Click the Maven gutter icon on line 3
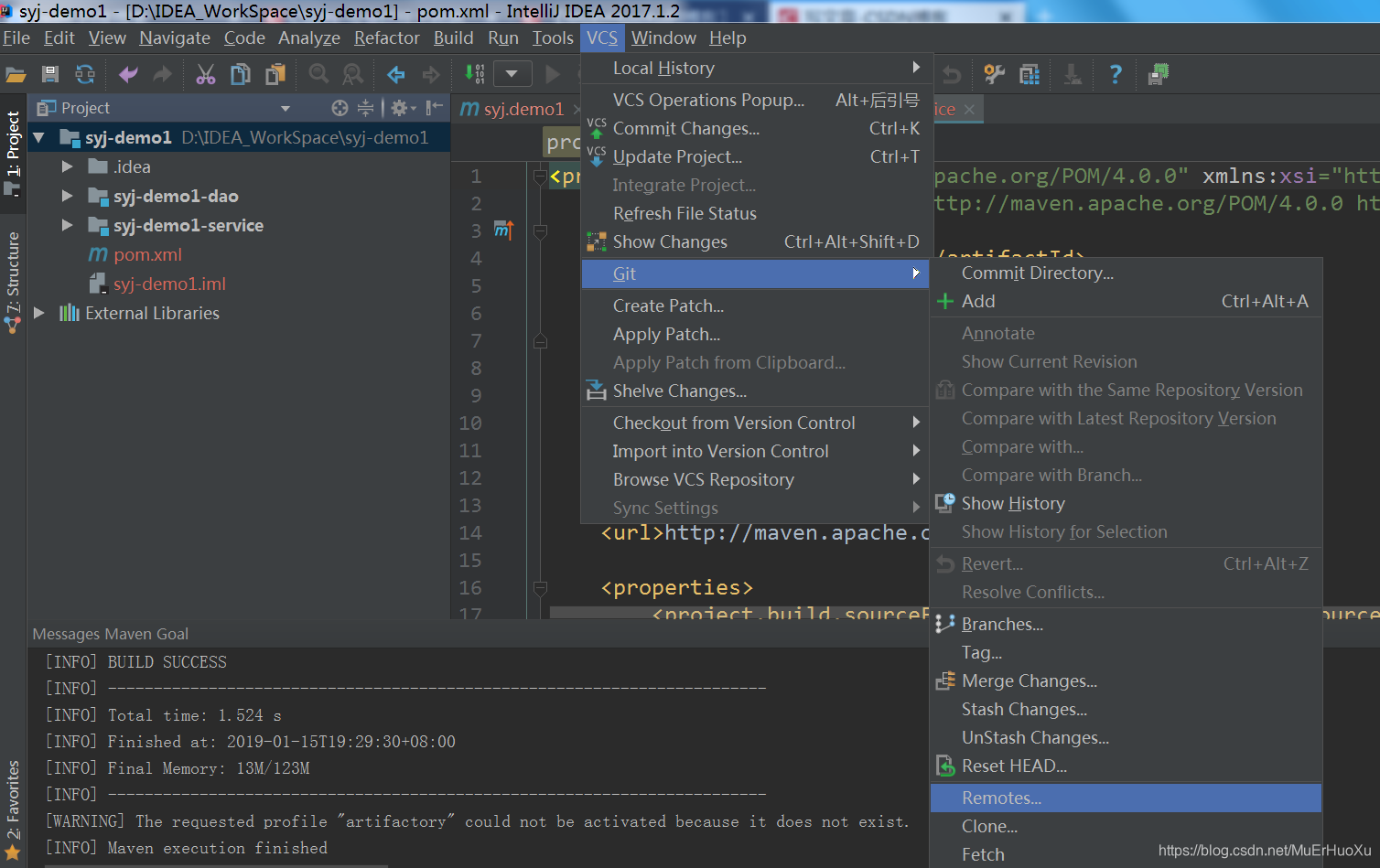The width and height of the screenshot is (1380, 868). pyautogui.click(x=504, y=230)
